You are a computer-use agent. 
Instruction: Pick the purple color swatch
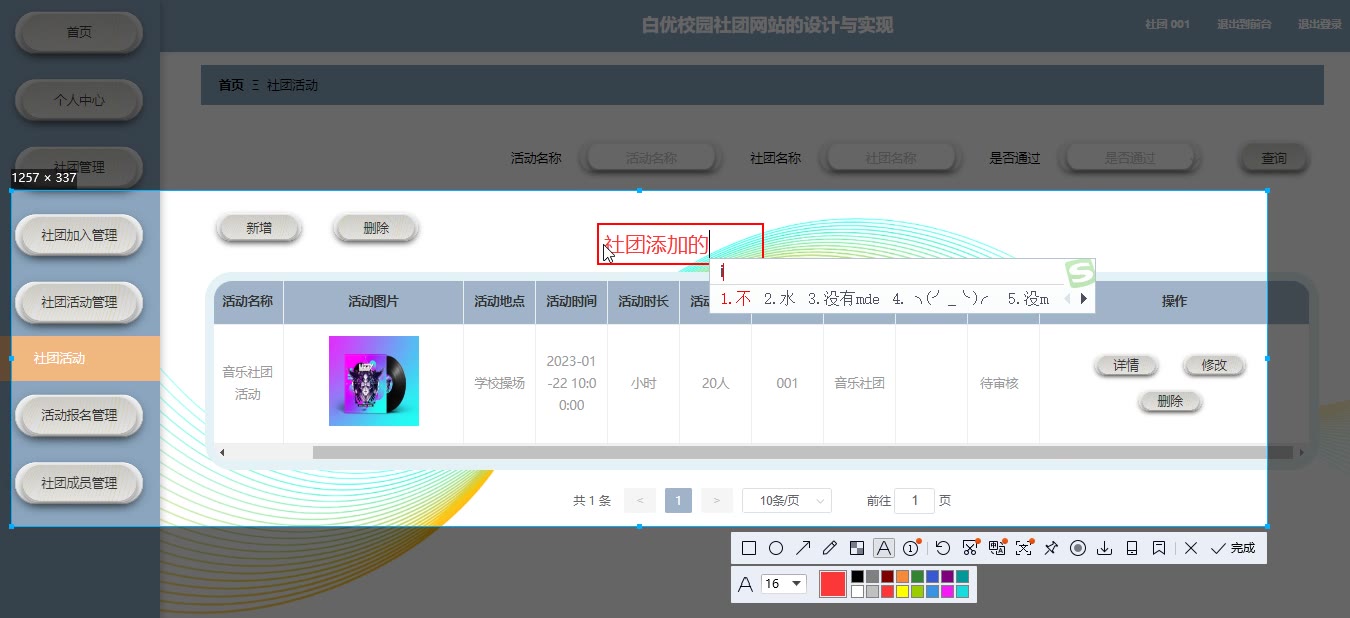[x=947, y=576]
